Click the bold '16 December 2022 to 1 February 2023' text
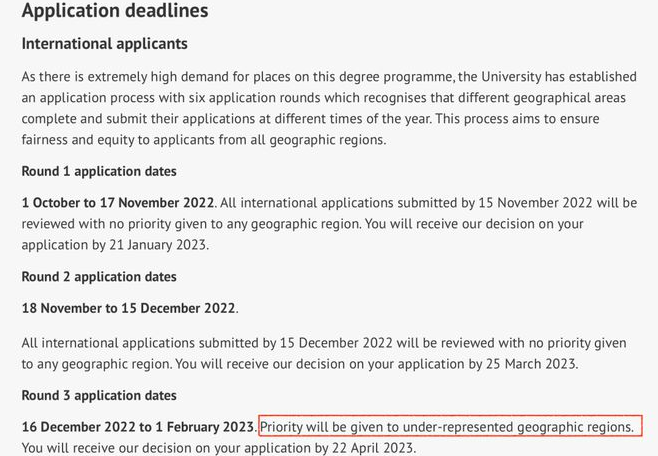The height and width of the screenshot is (456, 658). pos(138,427)
